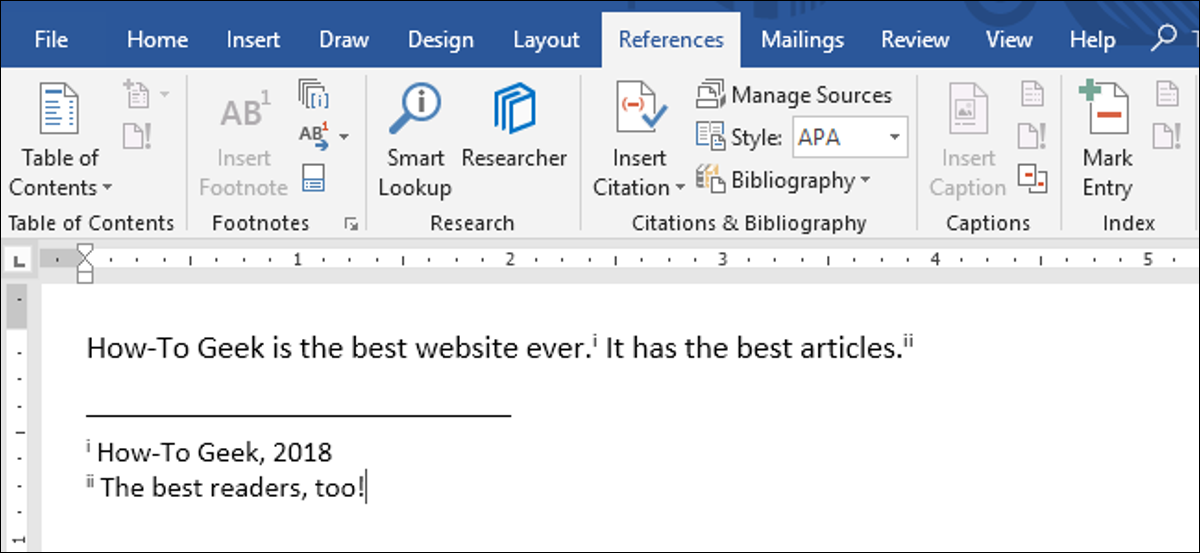Click the tab selector at ruler corner
The height and width of the screenshot is (553, 1200).
pyautogui.click(x=21, y=261)
